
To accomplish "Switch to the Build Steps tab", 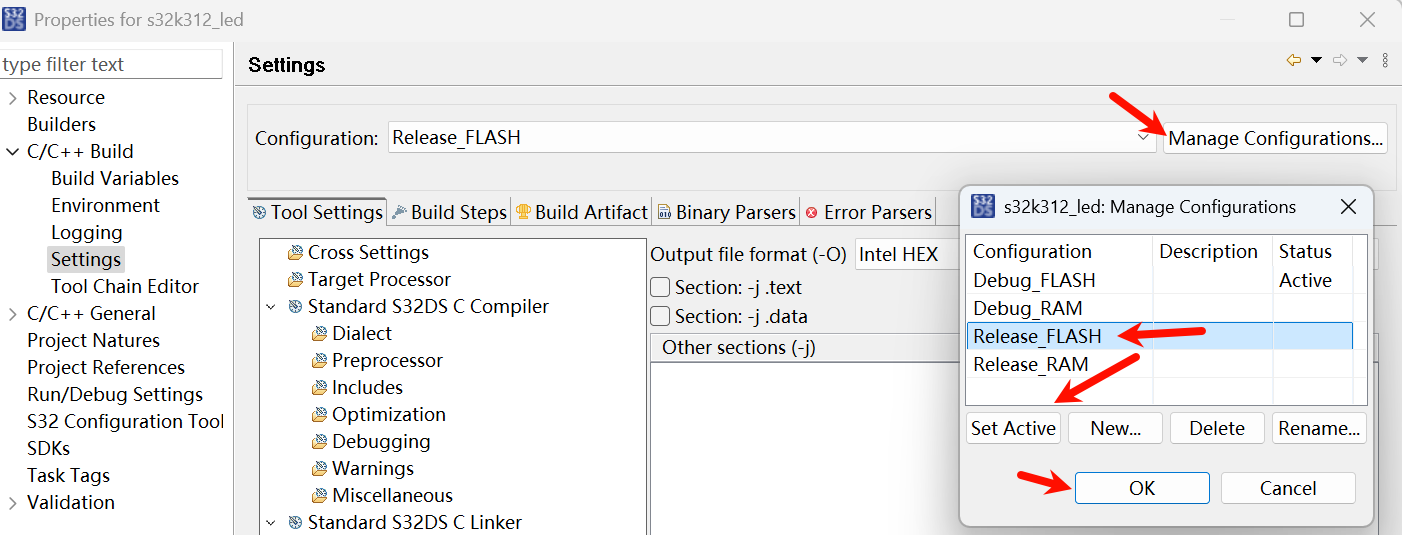I will tap(449, 212).
